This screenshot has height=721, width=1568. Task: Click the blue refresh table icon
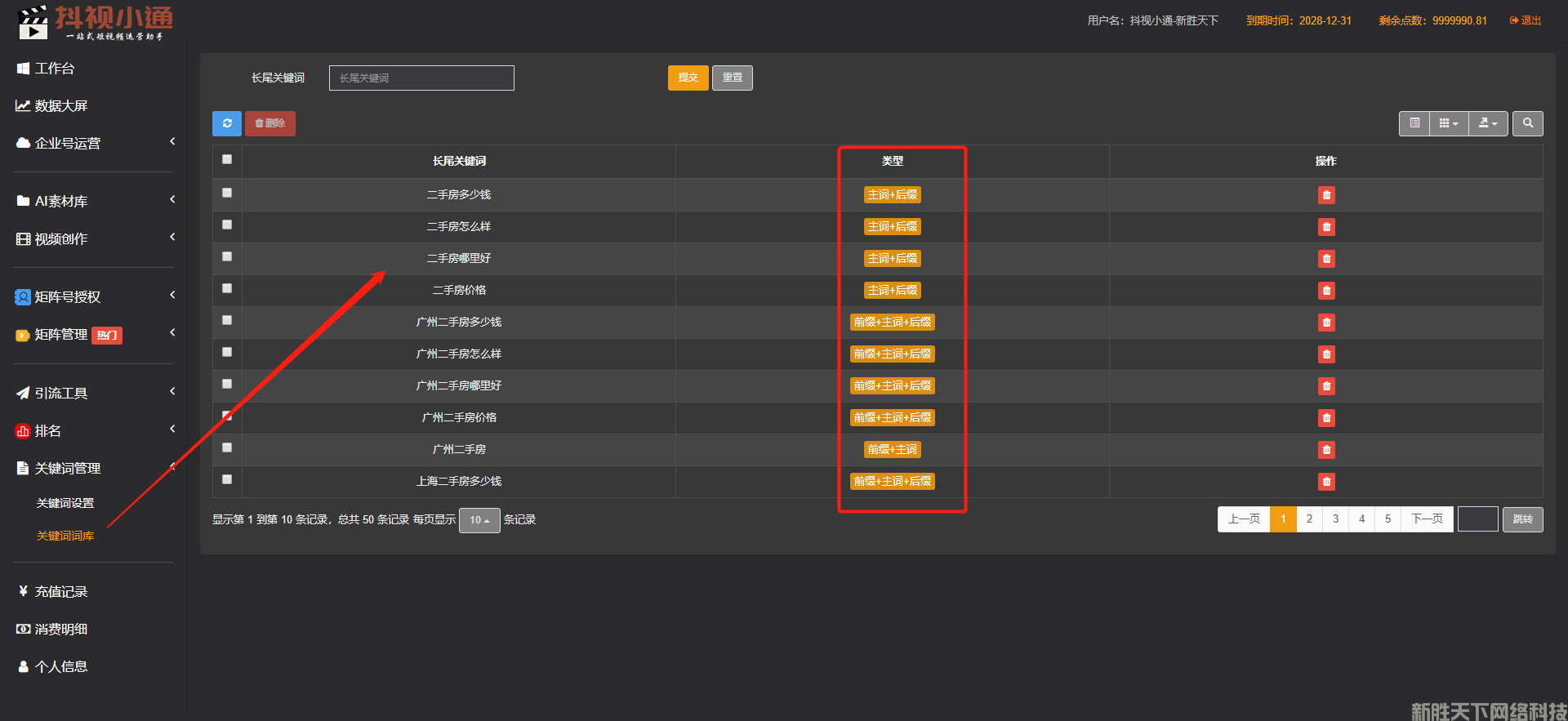point(227,123)
